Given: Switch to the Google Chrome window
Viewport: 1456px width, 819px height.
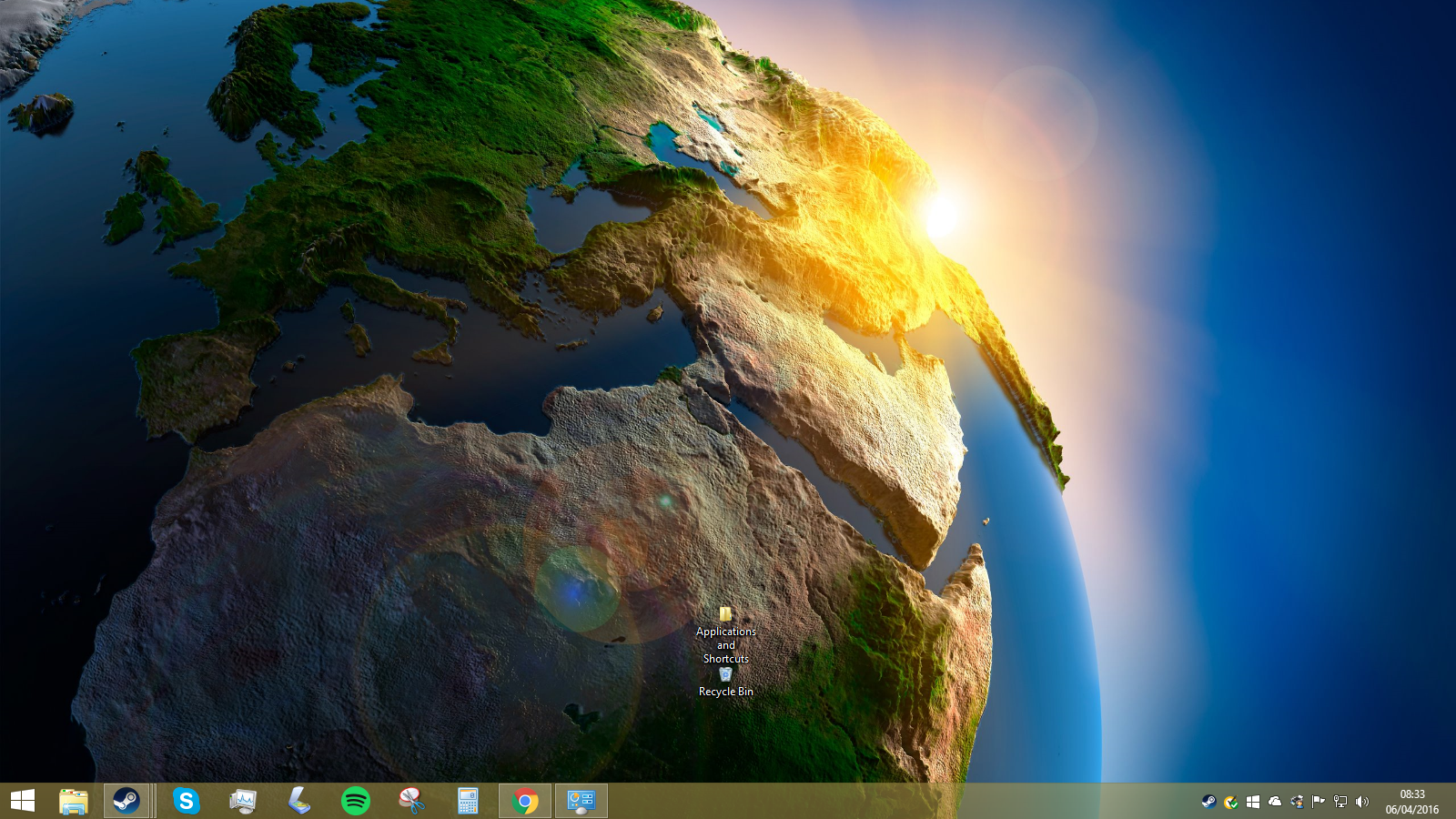Looking at the screenshot, I should point(525,801).
